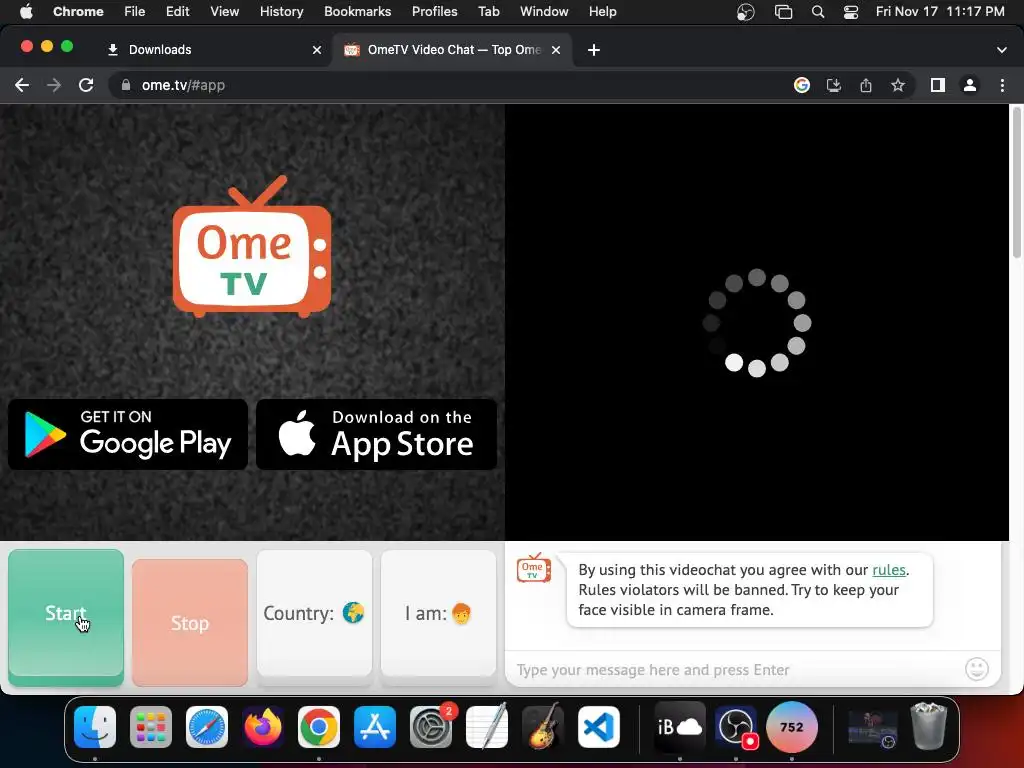This screenshot has height=768, width=1024.
Task: Open Spotlight search in menu bar
Action: click(x=818, y=12)
